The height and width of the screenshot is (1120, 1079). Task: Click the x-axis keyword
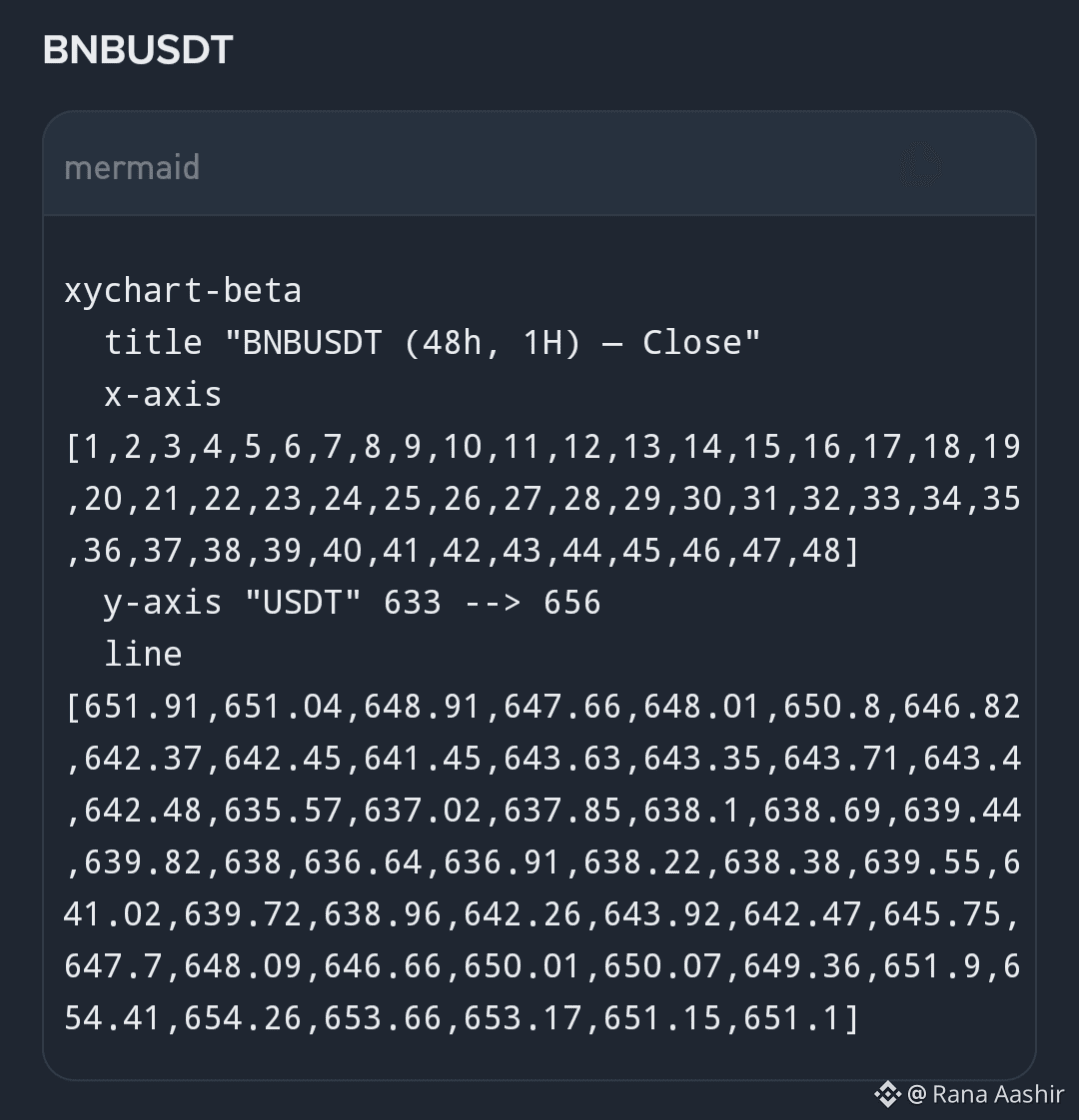pyautogui.click(x=163, y=394)
